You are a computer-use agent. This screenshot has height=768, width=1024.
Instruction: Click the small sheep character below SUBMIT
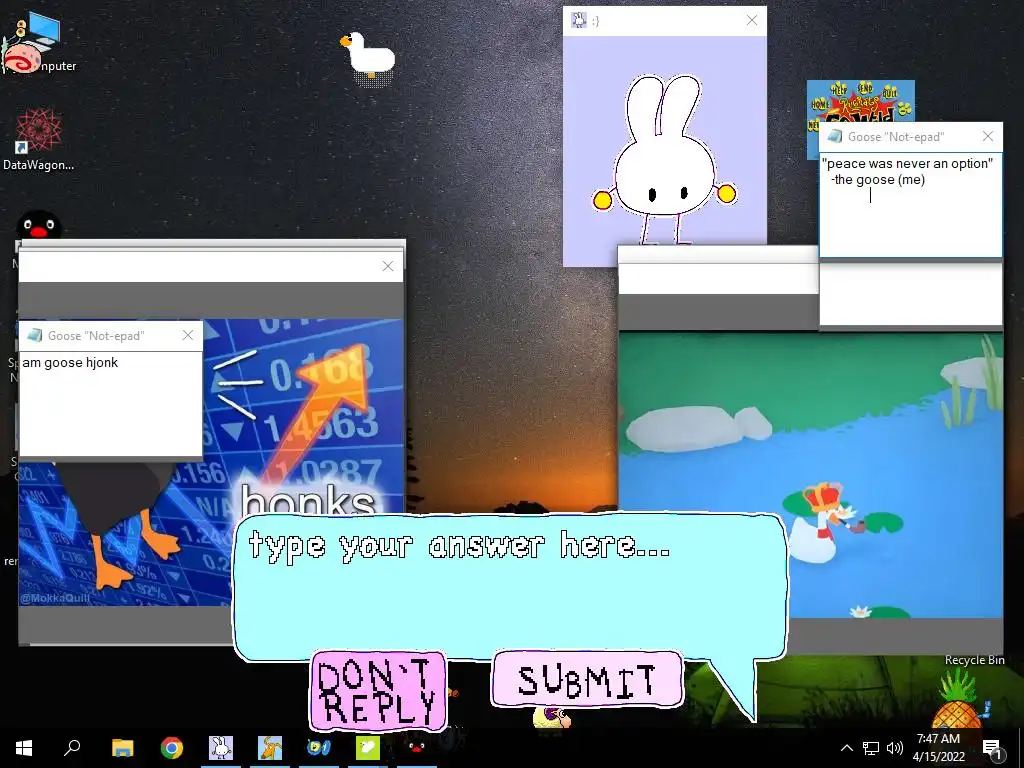[x=552, y=717]
